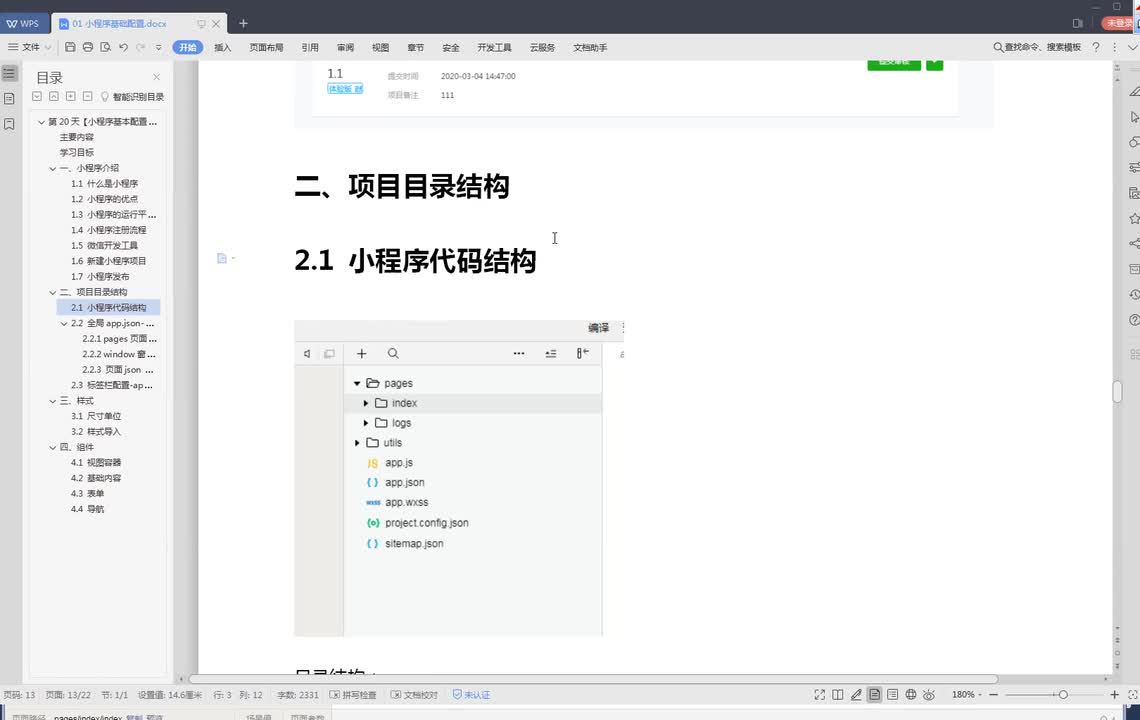This screenshot has height=720, width=1140.
Task: Redo the last action
Action: coord(141,47)
